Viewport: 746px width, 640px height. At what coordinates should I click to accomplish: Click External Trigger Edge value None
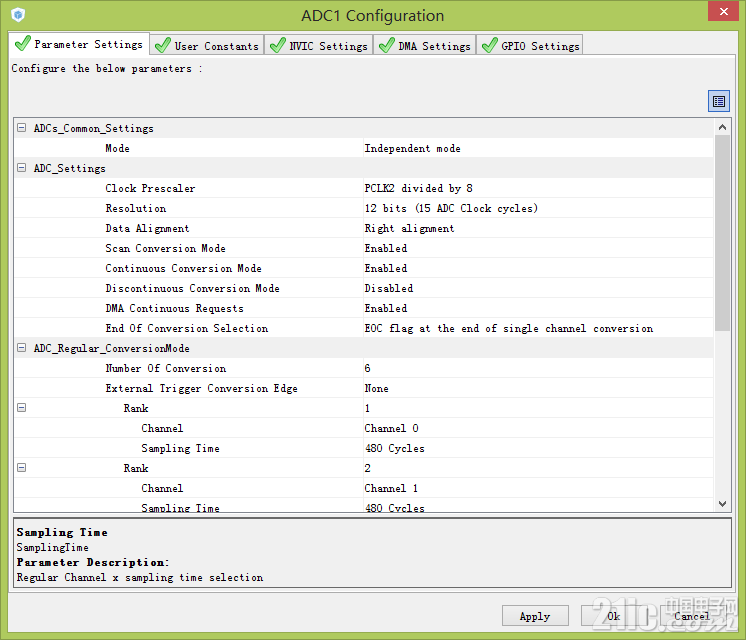(x=376, y=388)
